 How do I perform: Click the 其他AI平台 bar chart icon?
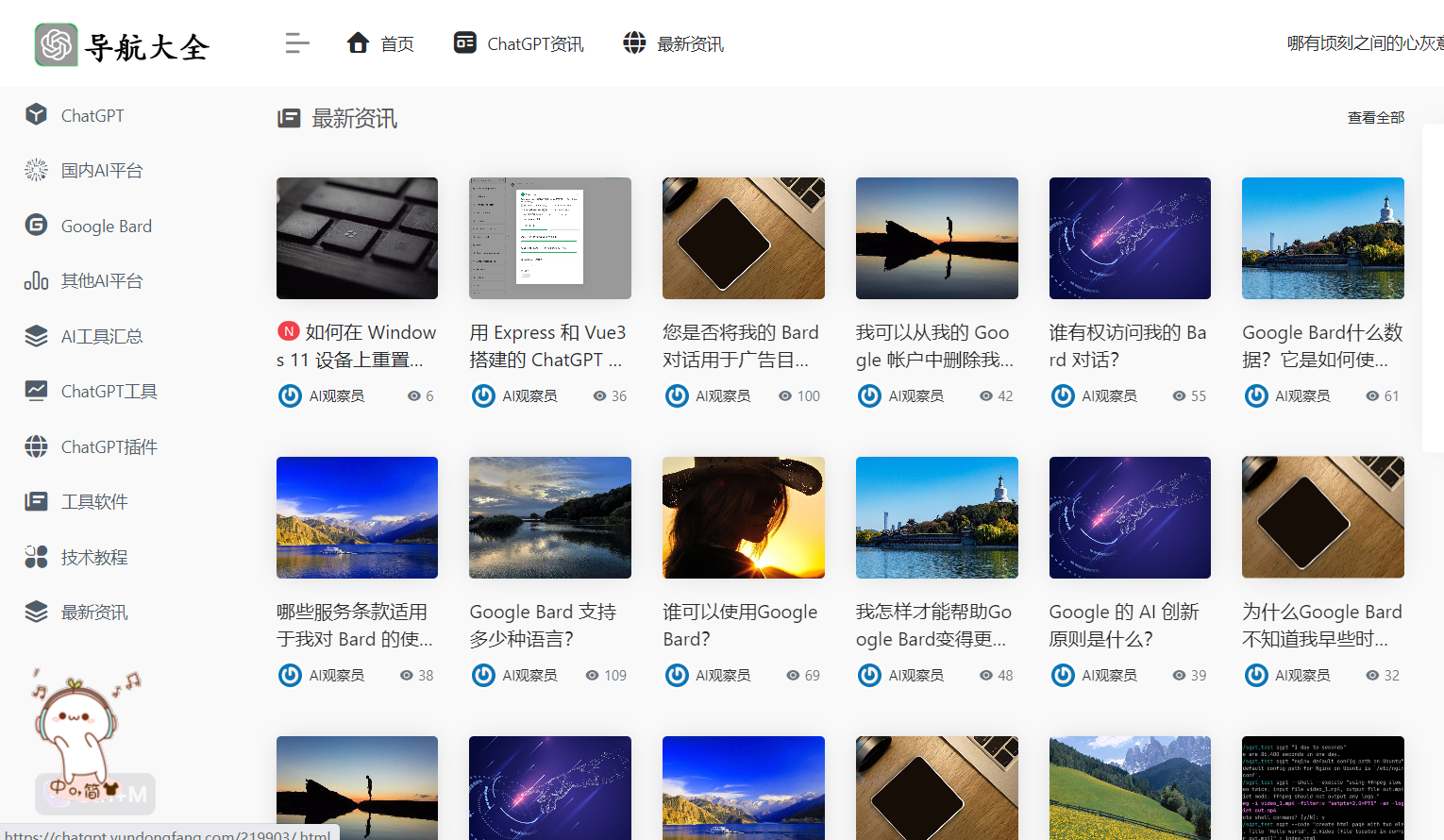click(x=36, y=280)
